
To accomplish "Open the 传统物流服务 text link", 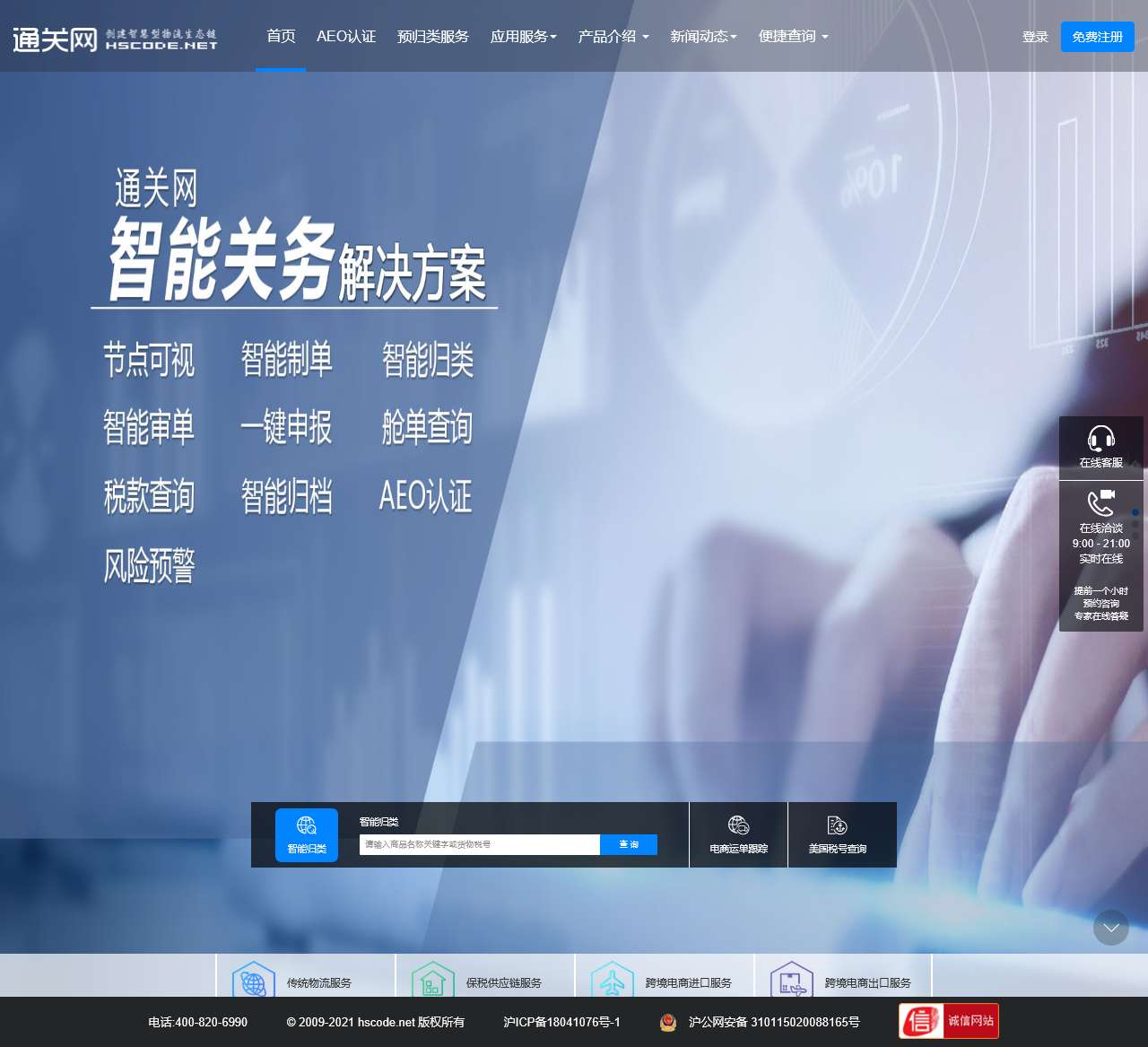I will click(319, 983).
